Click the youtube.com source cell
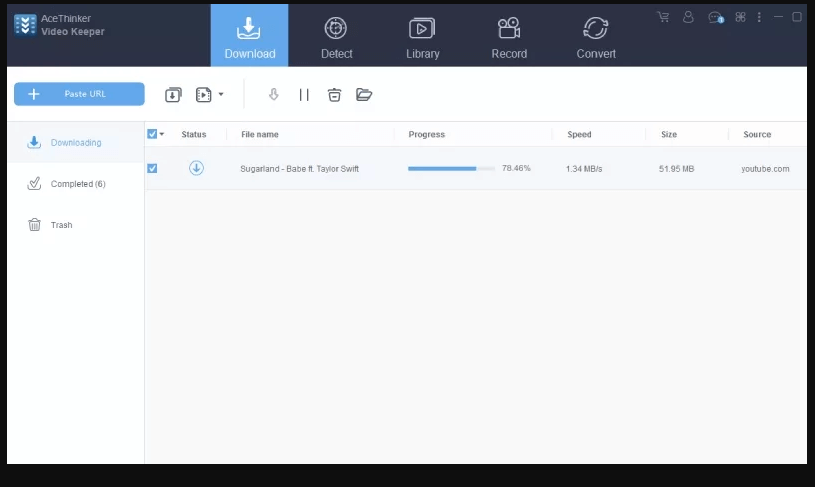The height and width of the screenshot is (487, 815). tap(765, 168)
